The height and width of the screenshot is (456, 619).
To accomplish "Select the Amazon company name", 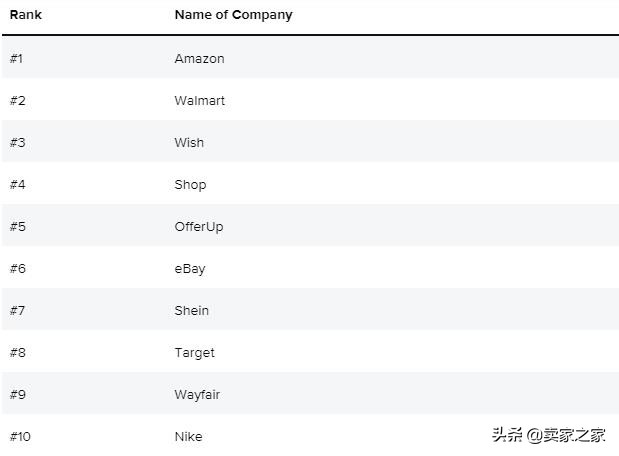I will (199, 58).
